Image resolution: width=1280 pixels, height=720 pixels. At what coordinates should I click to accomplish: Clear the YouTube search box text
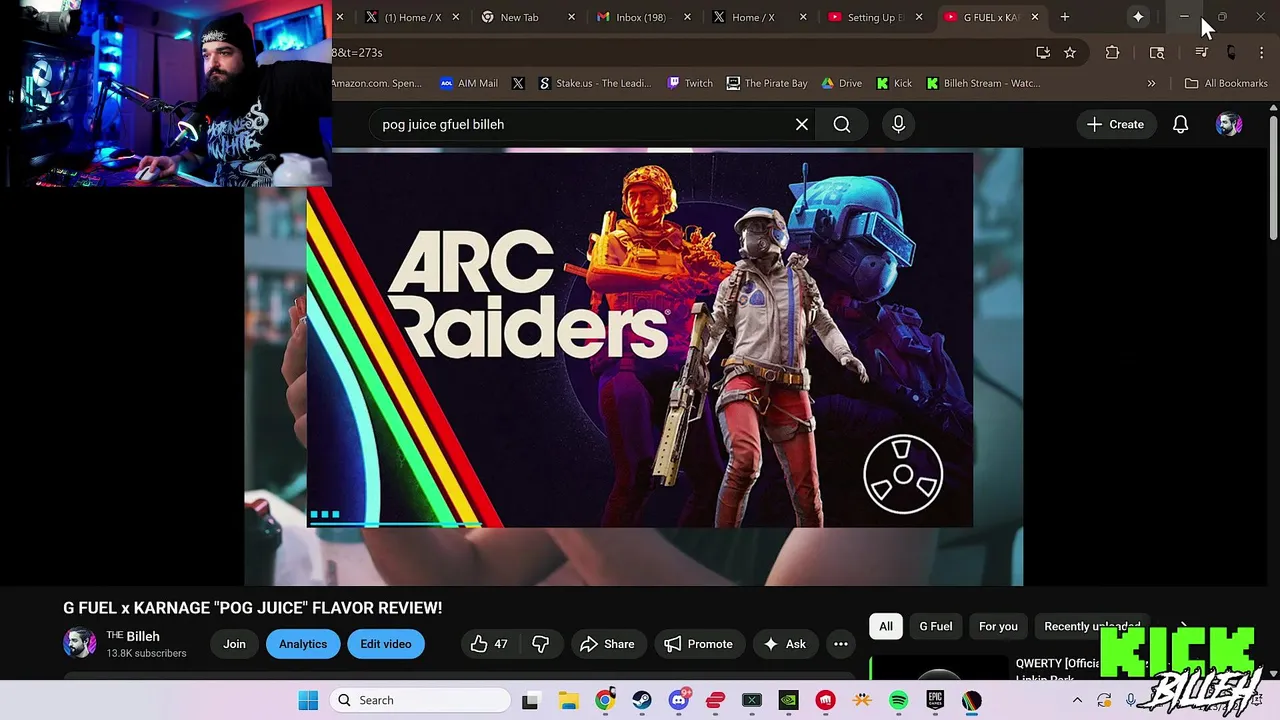(x=801, y=124)
